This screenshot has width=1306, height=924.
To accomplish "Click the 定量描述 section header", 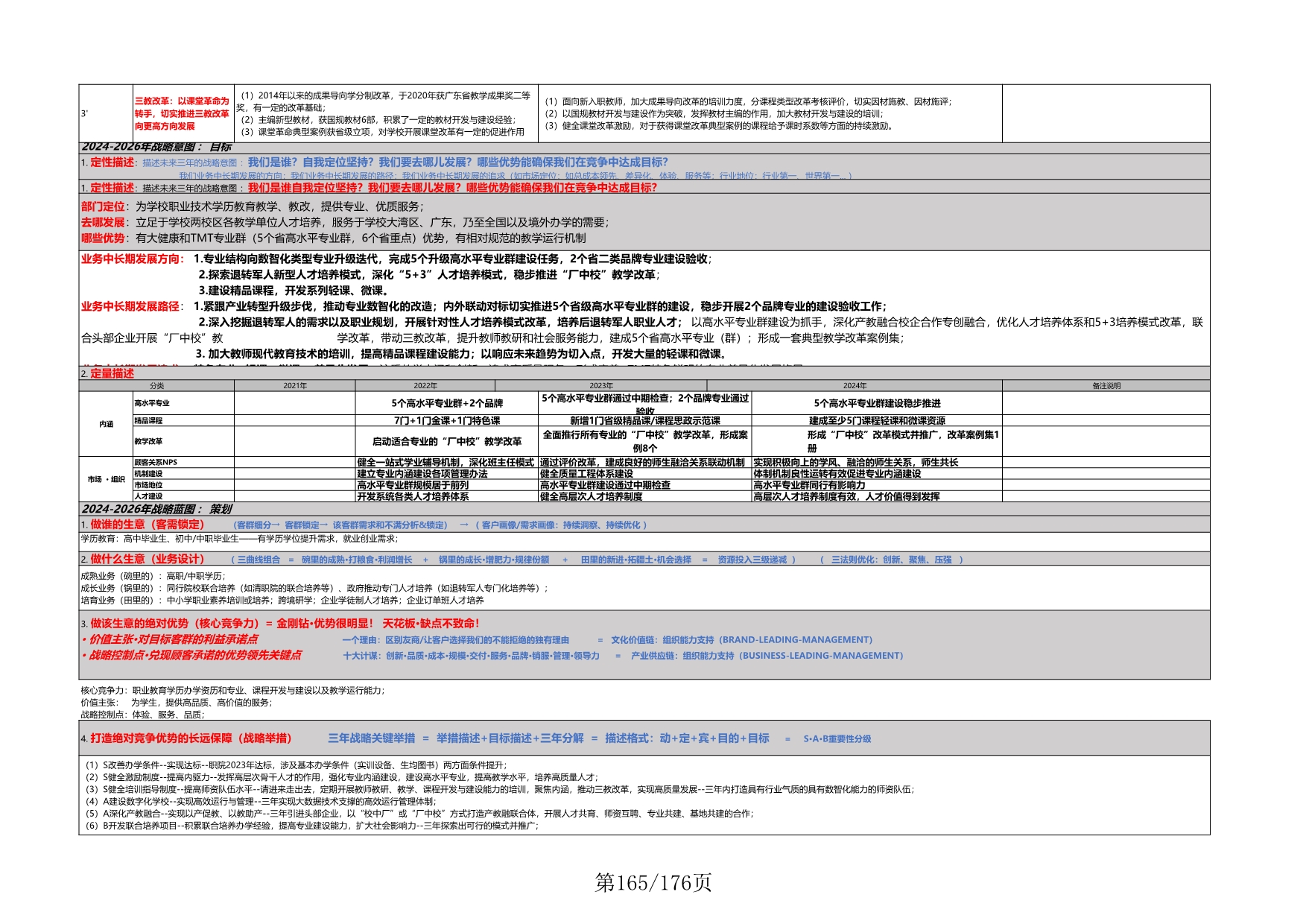I will click(x=112, y=373).
